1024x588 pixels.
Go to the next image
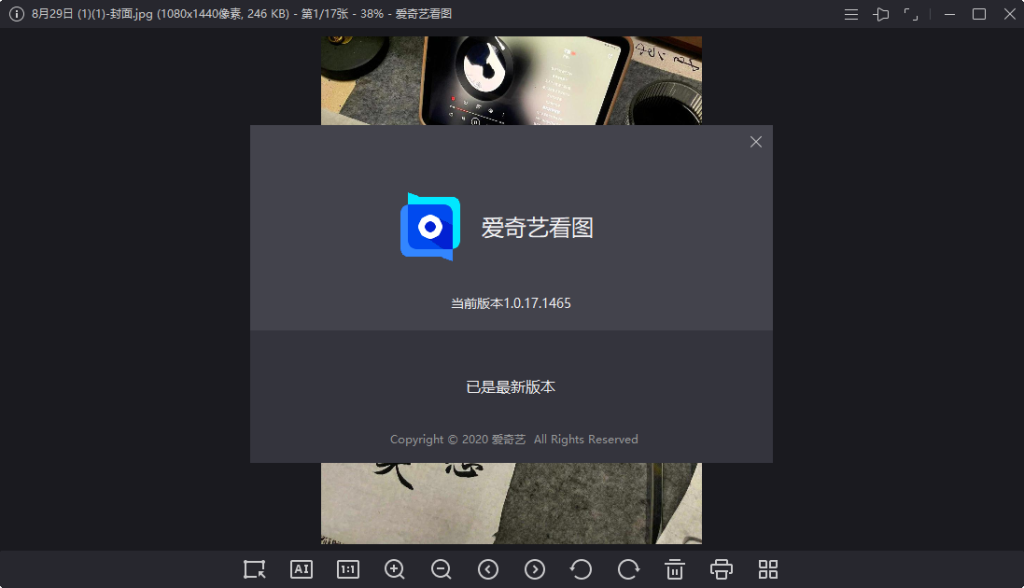point(534,569)
